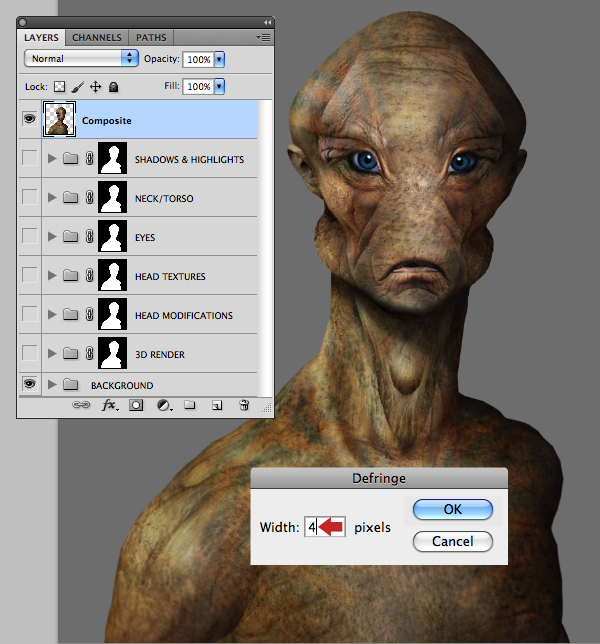This screenshot has width=600, height=644.
Task: Select the HEAD MODIFICATIONS group name
Action: tap(184, 315)
